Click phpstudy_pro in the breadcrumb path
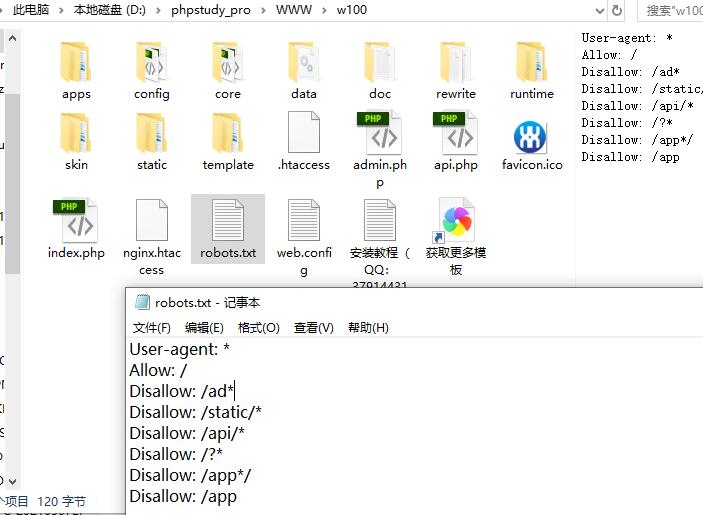Image resolution: width=703 pixels, height=515 pixels. 213,10
